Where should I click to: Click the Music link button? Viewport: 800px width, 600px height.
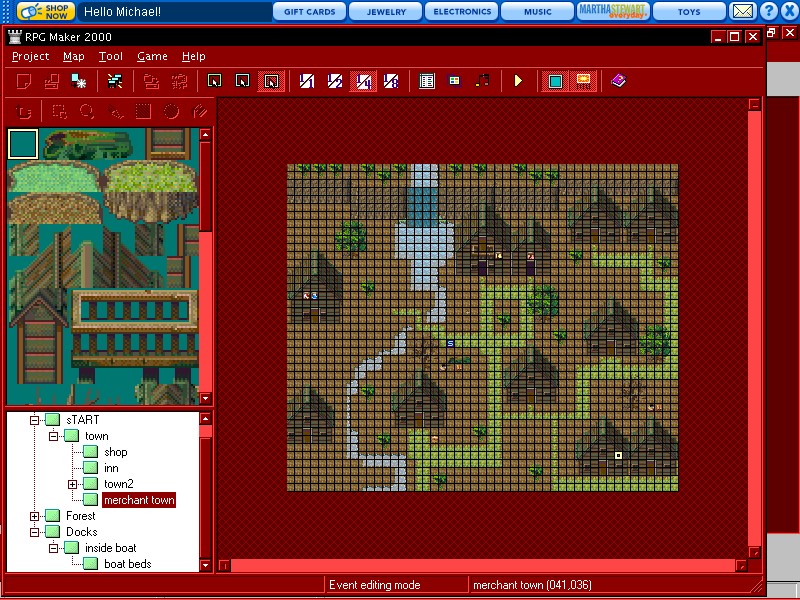538,11
